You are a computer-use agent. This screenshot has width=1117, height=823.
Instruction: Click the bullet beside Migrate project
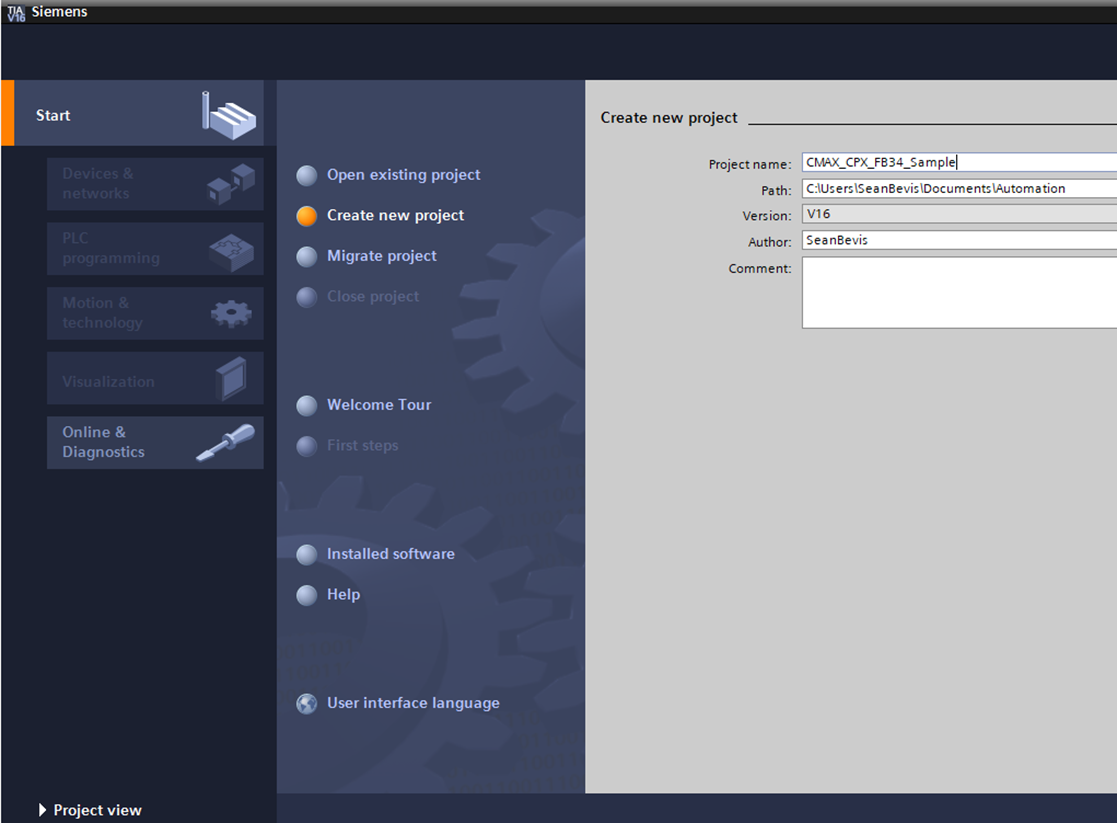(306, 257)
